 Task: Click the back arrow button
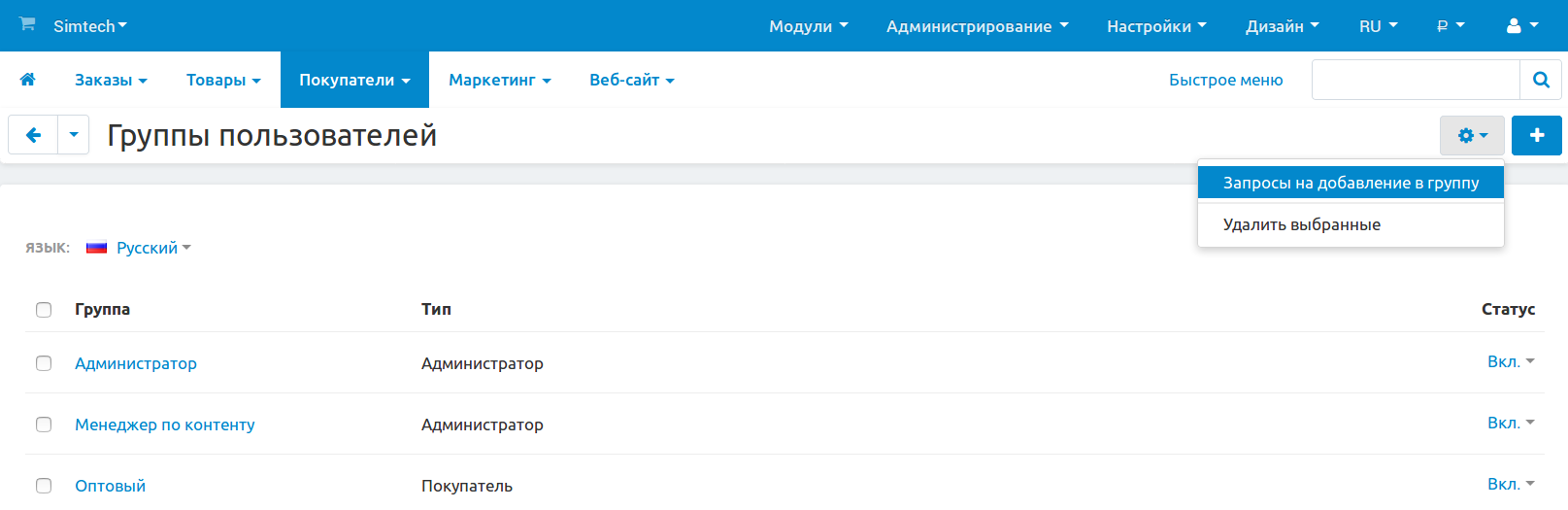tap(33, 135)
